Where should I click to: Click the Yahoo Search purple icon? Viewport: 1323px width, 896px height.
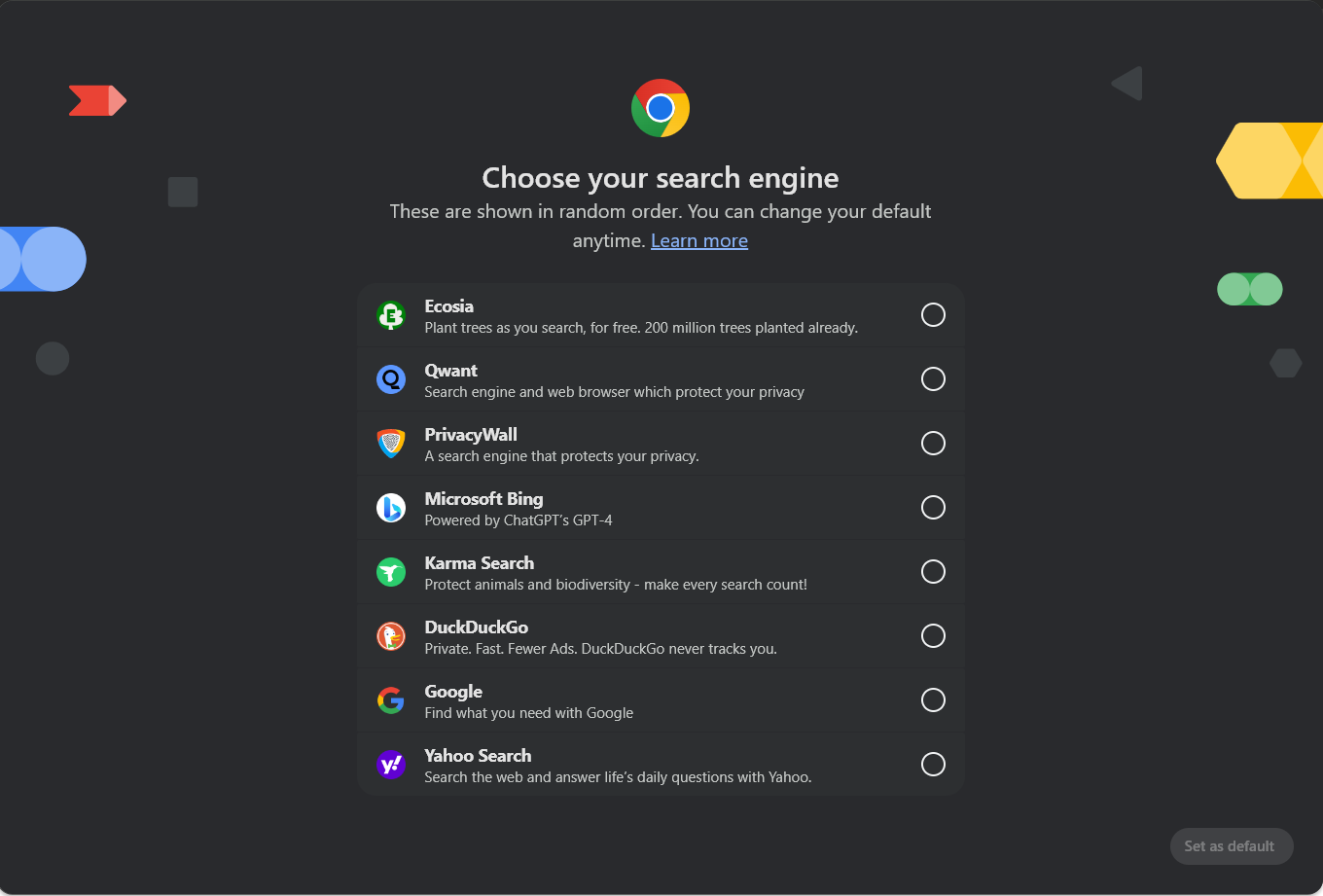pyautogui.click(x=391, y=765)
